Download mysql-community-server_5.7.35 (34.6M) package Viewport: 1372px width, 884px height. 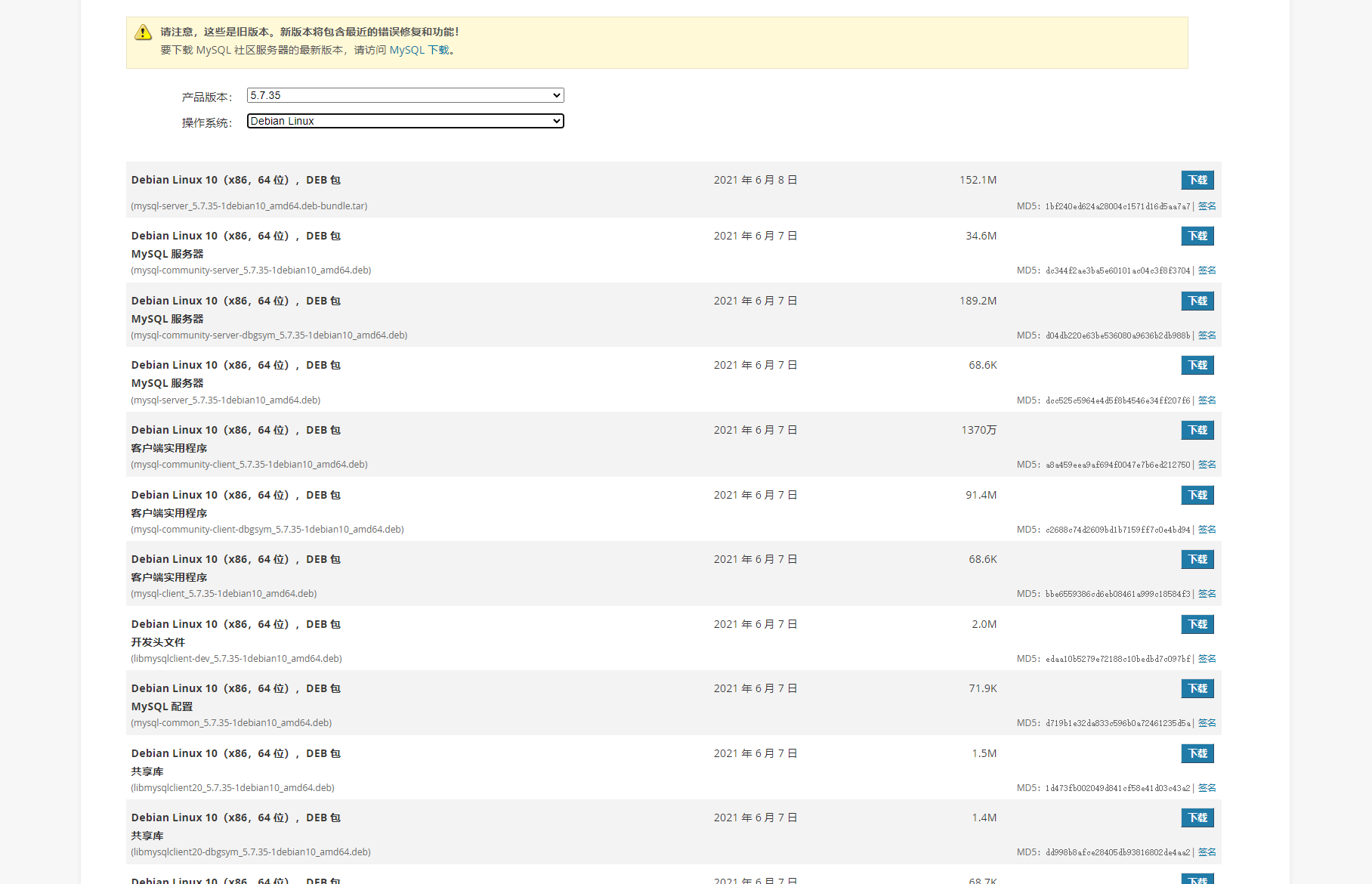point(1197,236)
